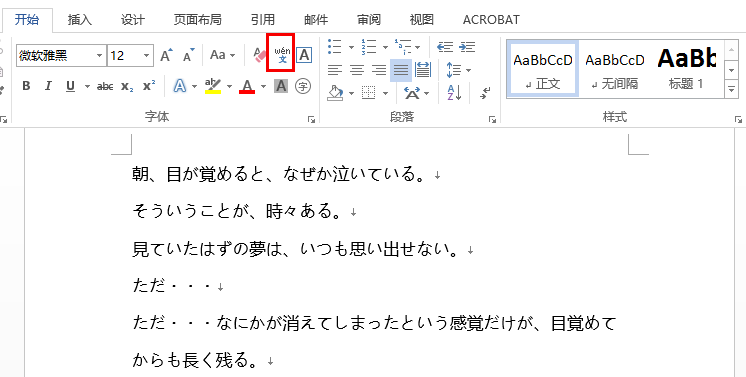Expand font color dropdown arrow
746x377 pixels.
[x=263, y=87]
